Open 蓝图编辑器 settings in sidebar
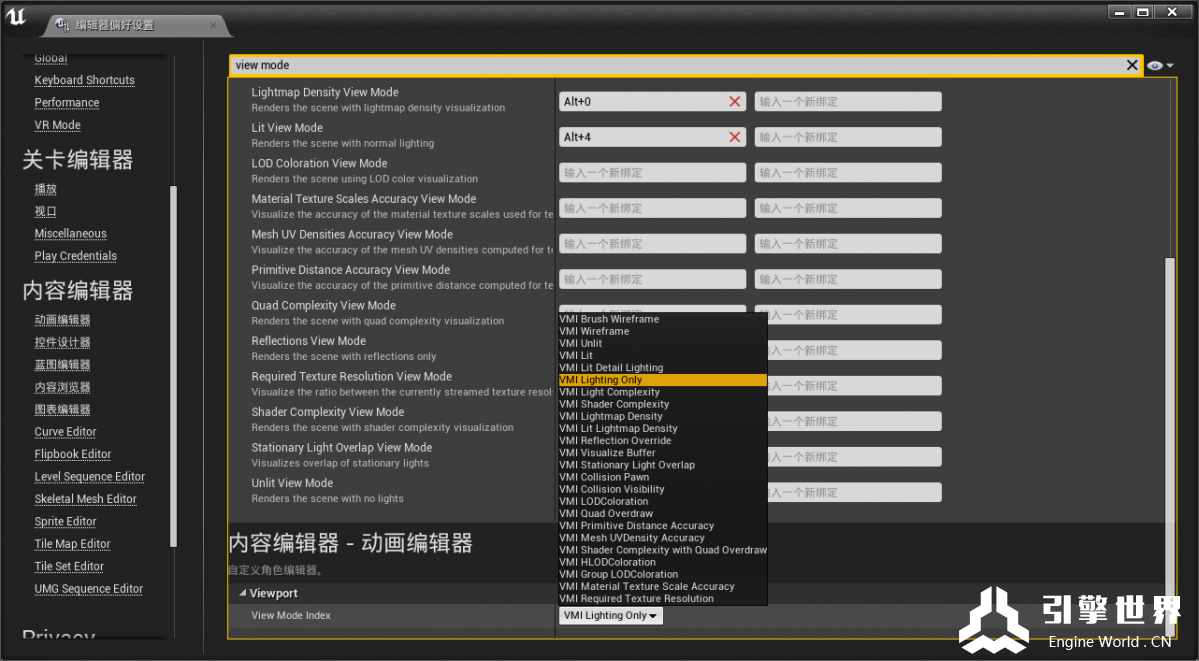Screen dimensions: 1199x661 [62, 364]
